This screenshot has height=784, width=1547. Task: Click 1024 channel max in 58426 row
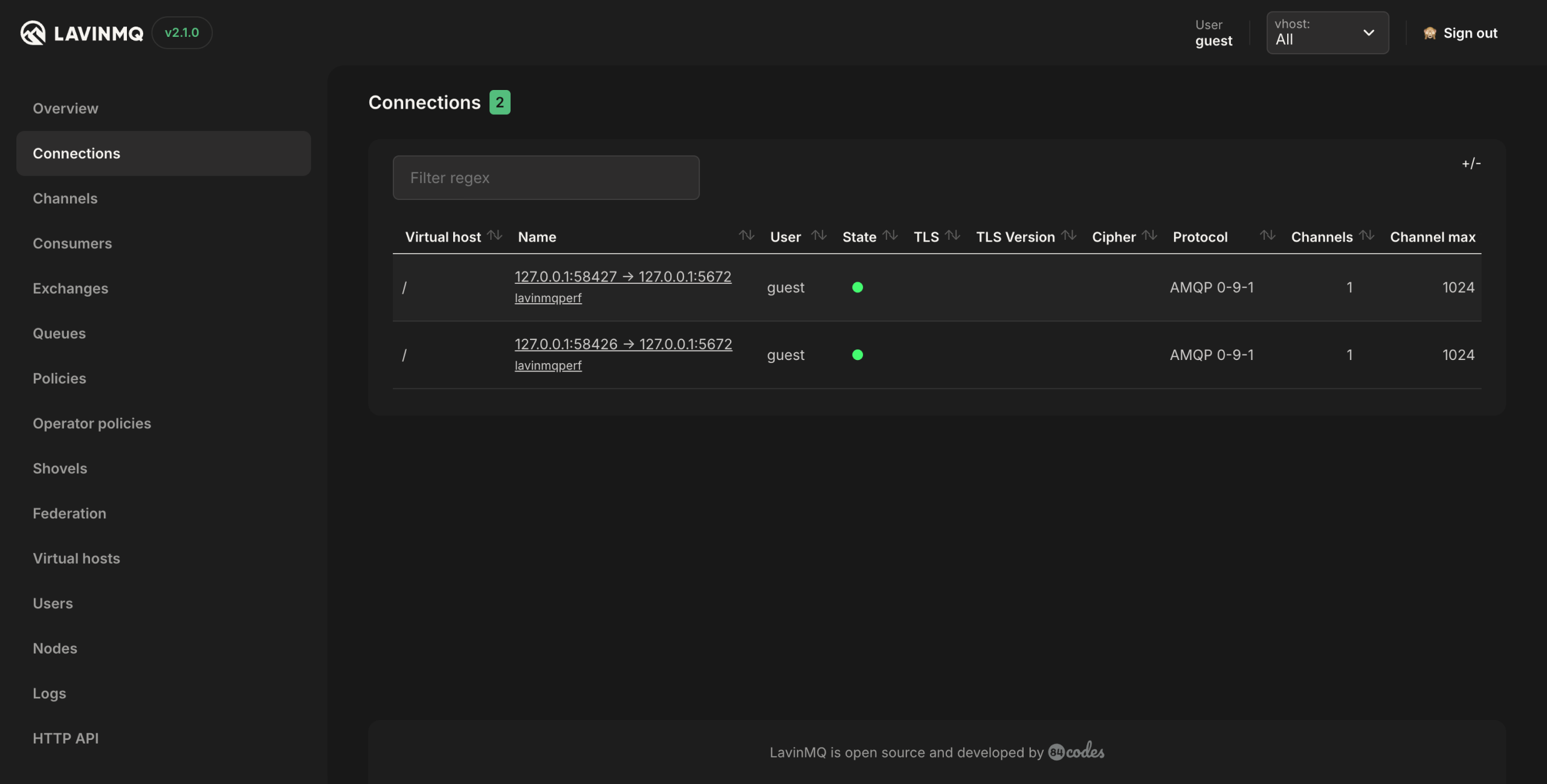point(1458,355)
